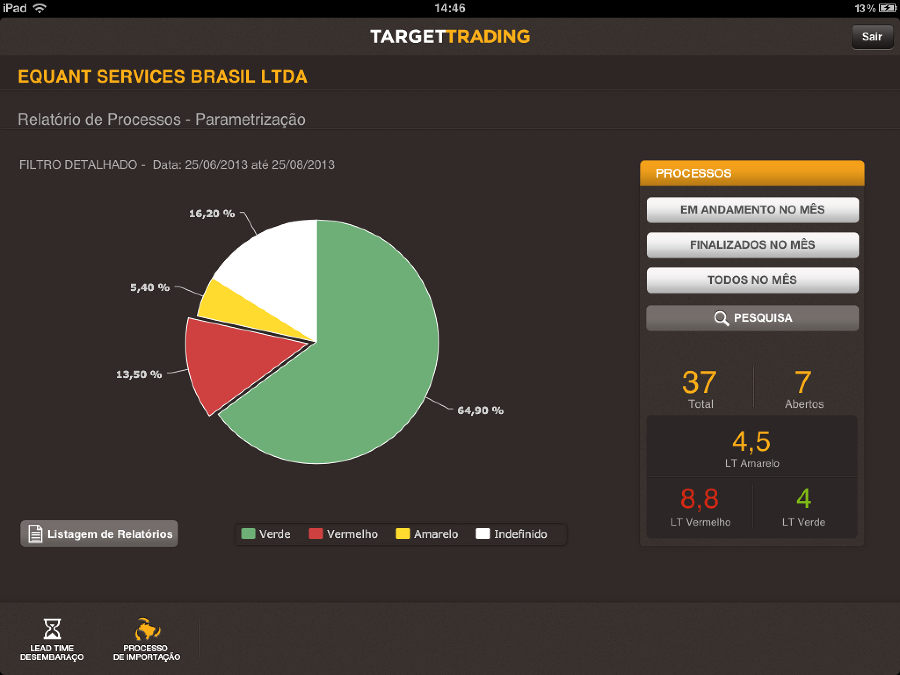Tap the 37 Total processes counter

(x=700, y=389)
